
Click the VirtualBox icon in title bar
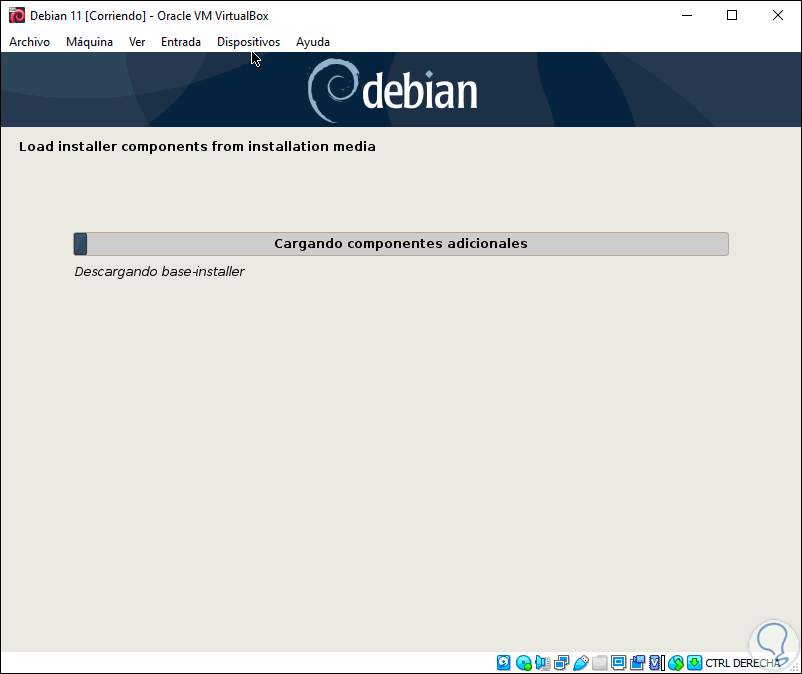point(16,15)
